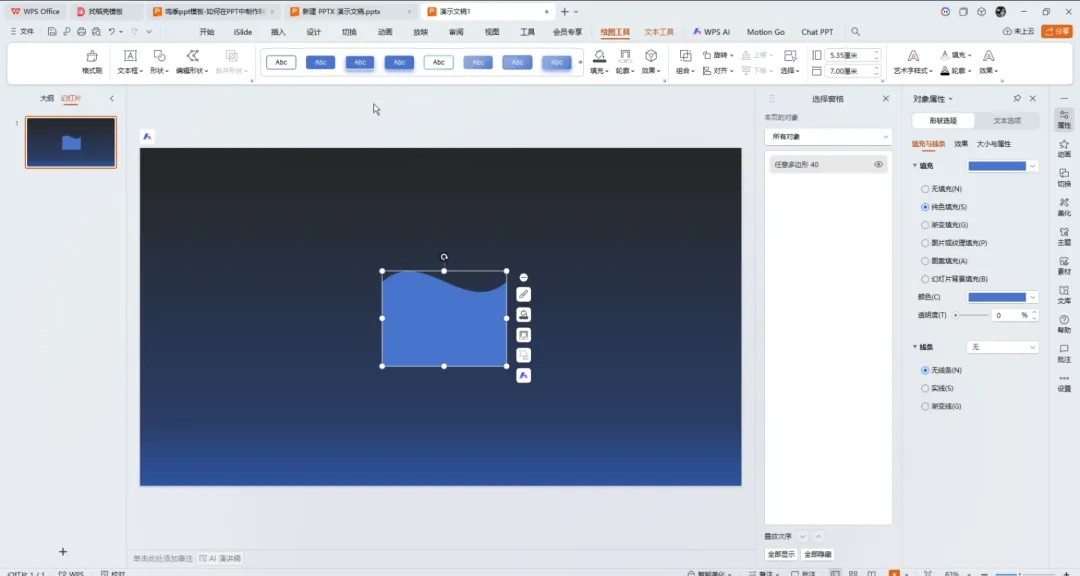The height and width of the screenshot is (576, 1080).
Task: Open 动画 animation panel in right sidebar
Action: pos(1064,148)
